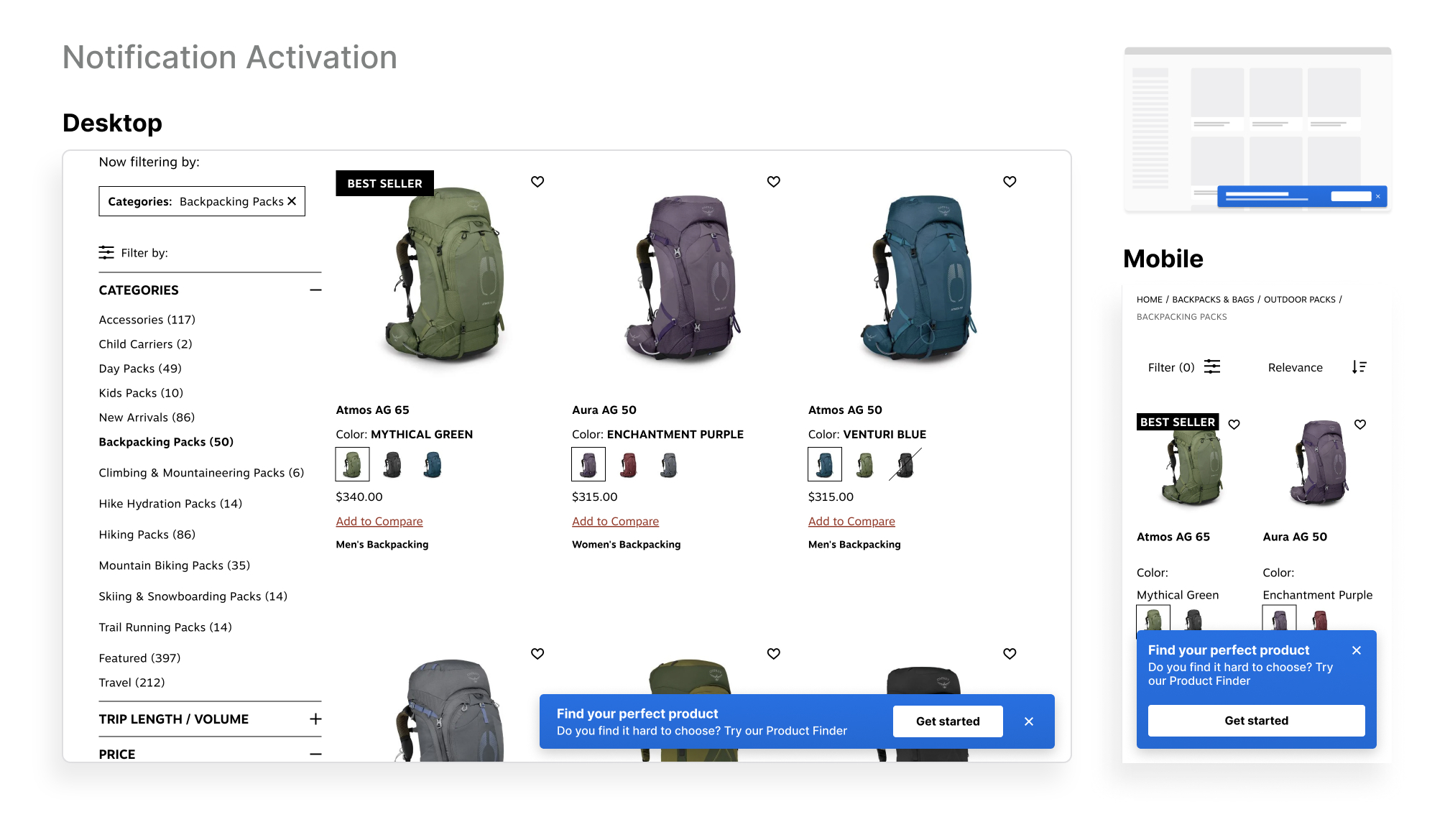Favorite the mobile Aura AG 50 pack
The height and width of the screenshot is (840, 1450).
(x=1360, y=425)
